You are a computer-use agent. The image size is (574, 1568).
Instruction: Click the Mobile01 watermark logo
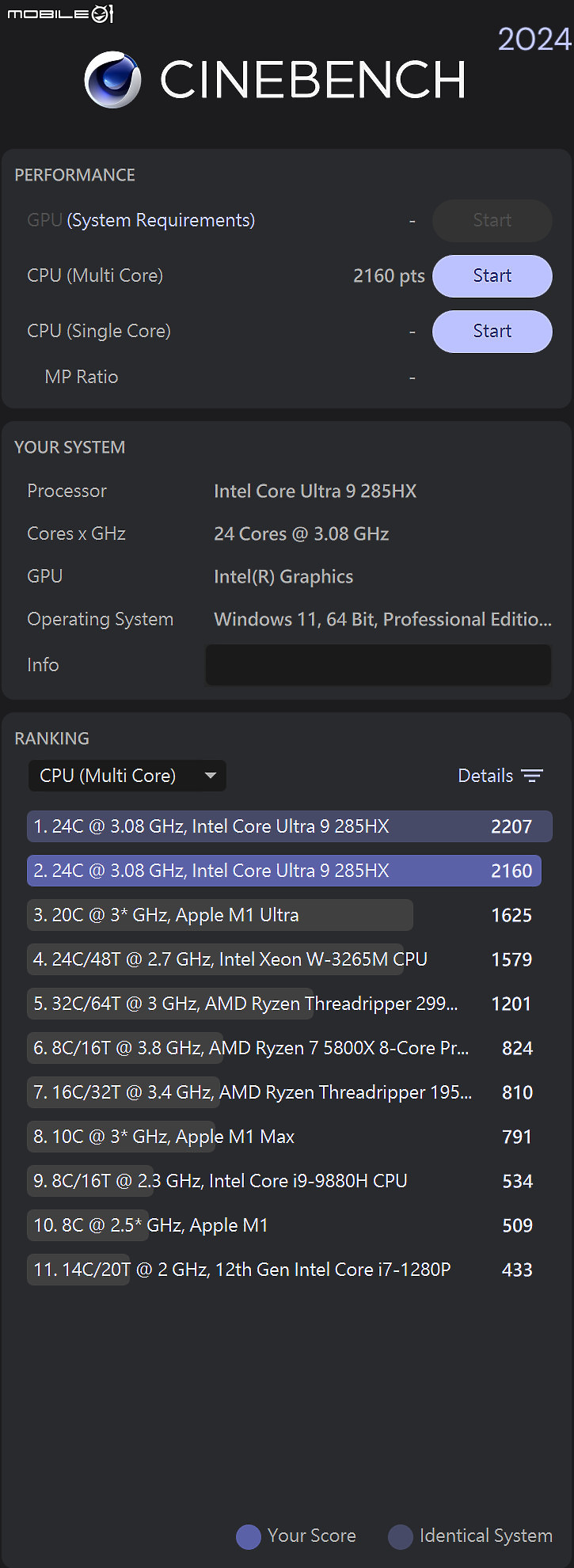(x=61, y=13)
